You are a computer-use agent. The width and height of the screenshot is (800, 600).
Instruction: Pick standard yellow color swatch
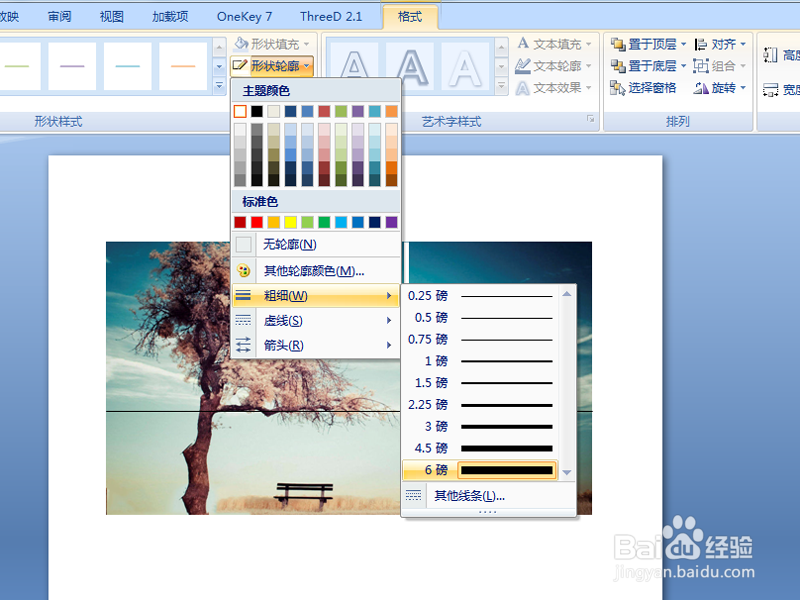pos(290,222)
